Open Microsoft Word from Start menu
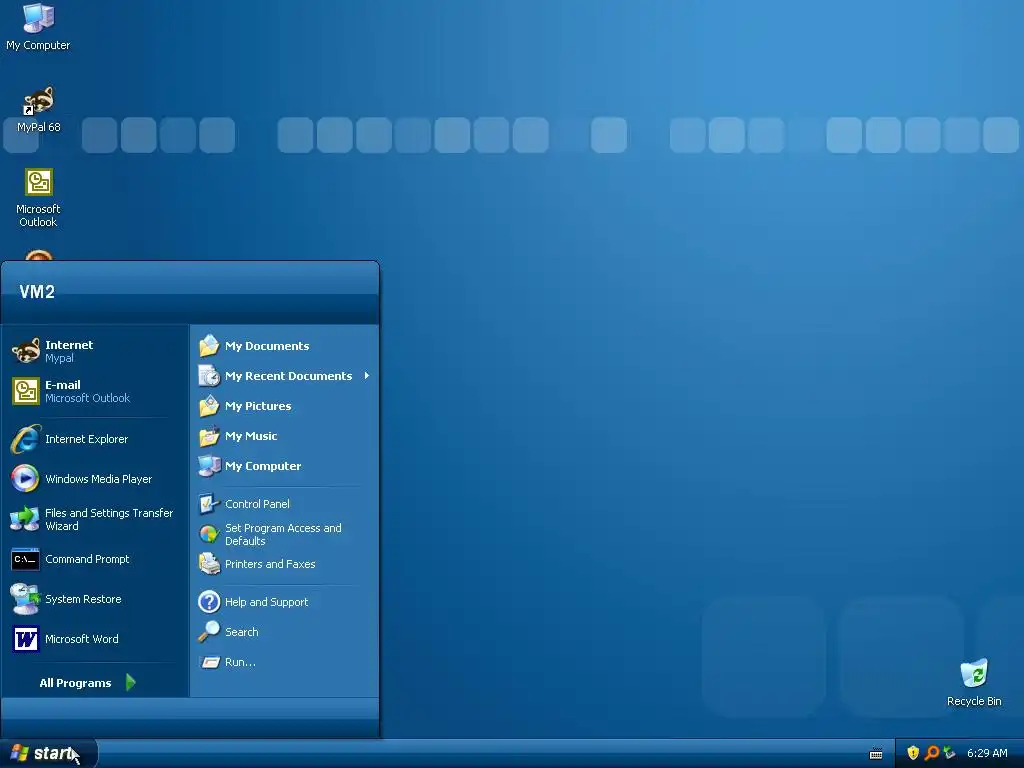 click(95, 639)
